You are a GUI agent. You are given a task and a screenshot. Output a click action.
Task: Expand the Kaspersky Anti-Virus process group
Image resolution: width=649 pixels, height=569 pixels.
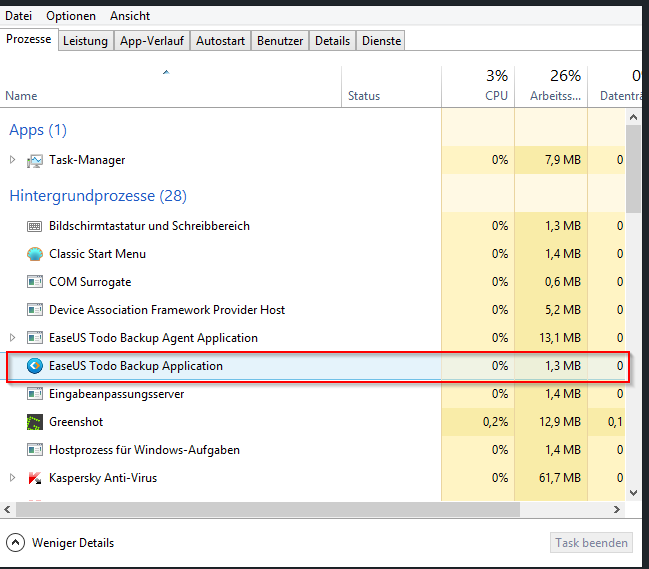tap(12, 478)
